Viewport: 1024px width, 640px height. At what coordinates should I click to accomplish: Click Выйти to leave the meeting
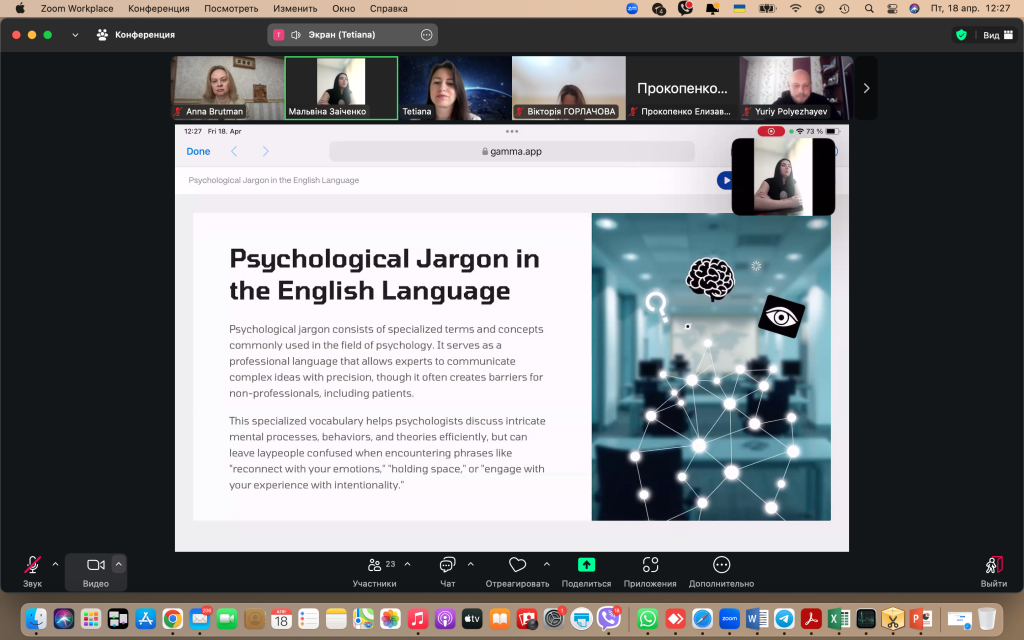[x=993, y=566]
